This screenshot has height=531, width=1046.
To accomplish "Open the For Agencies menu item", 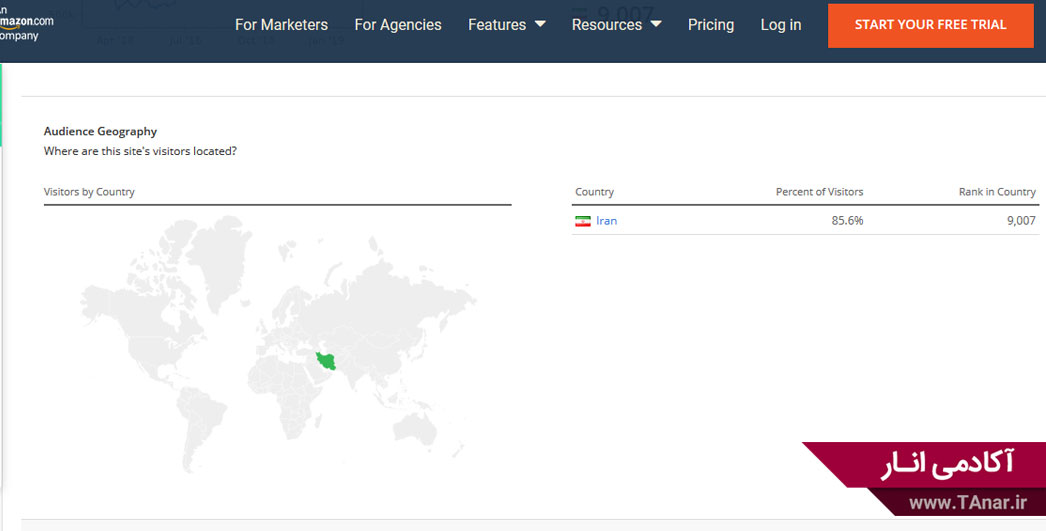I will pyautogui.click(x=398, y=25).
